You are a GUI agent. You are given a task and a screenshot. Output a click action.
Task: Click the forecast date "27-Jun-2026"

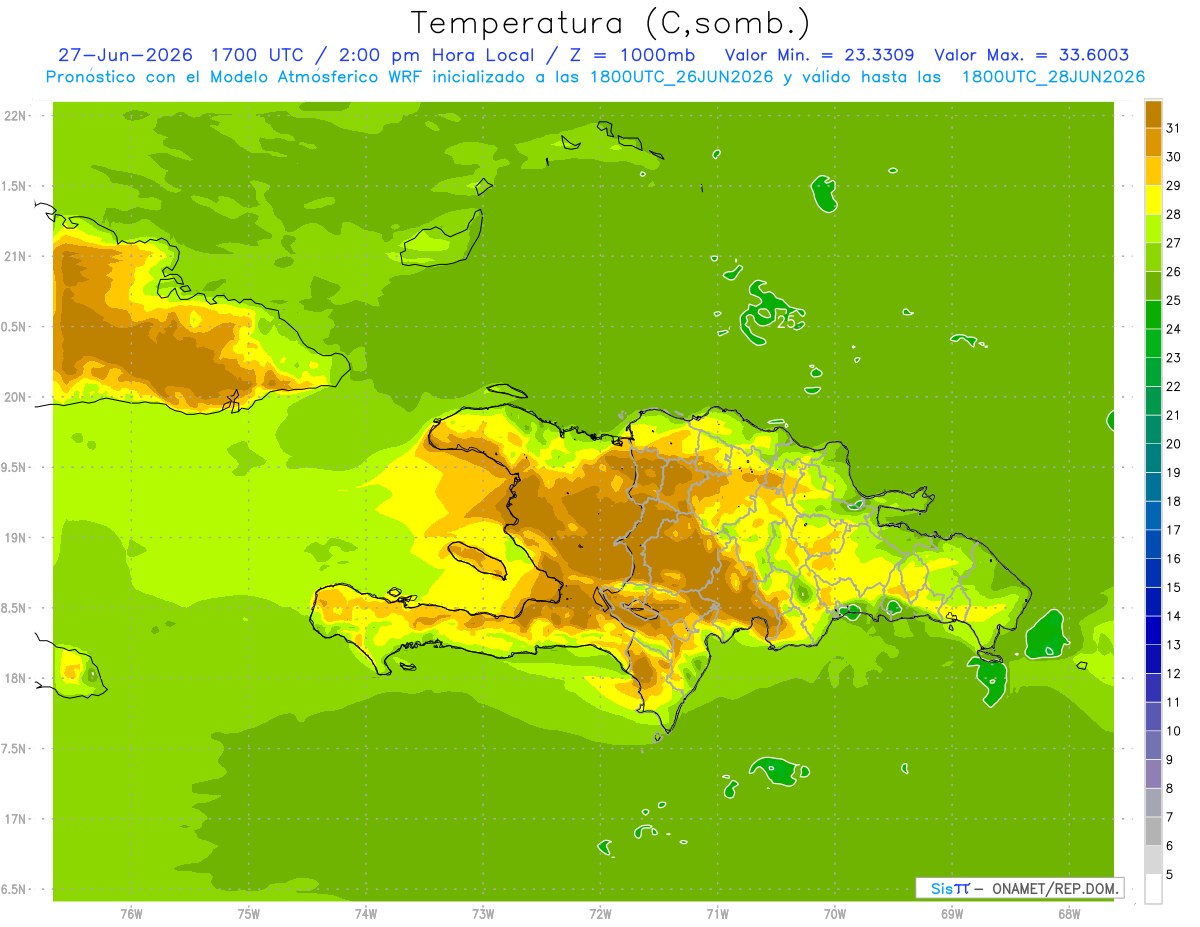coord(124,55)
